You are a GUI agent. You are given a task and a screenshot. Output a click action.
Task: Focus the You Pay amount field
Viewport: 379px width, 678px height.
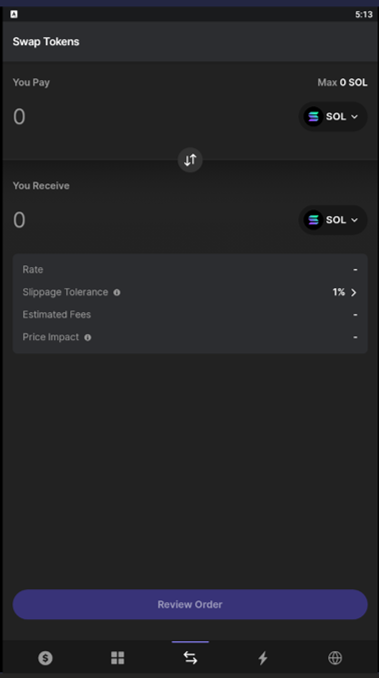coord(151,117)
